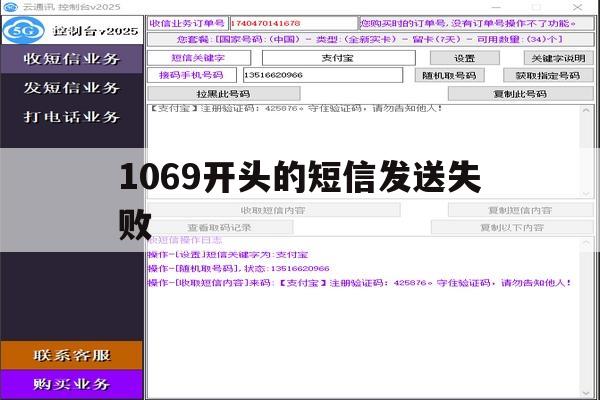Click operation log scroll-up arrow

(x=586, y=243)
